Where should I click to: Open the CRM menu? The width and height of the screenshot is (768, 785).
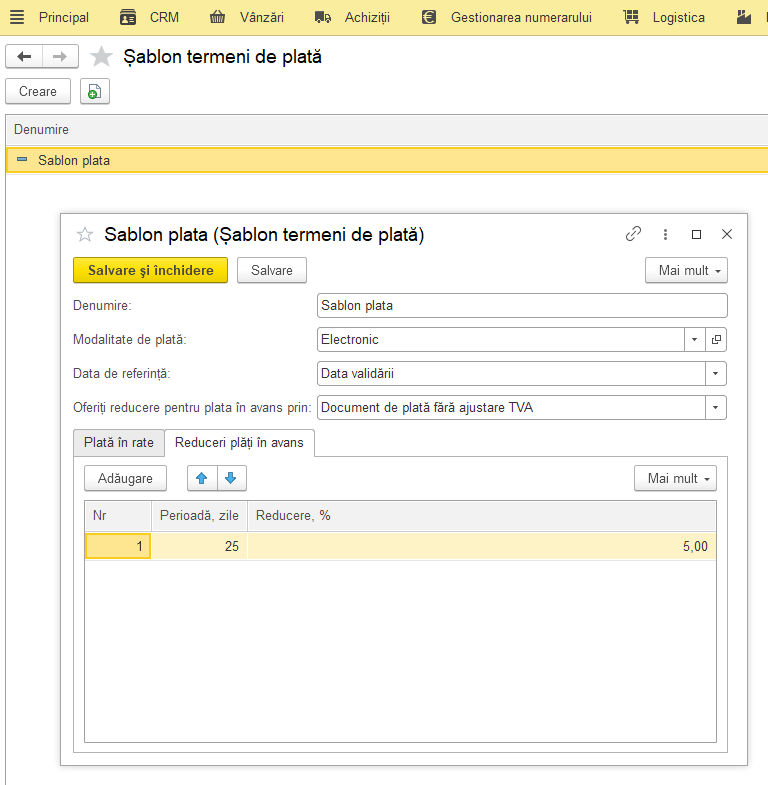point(164,18)
